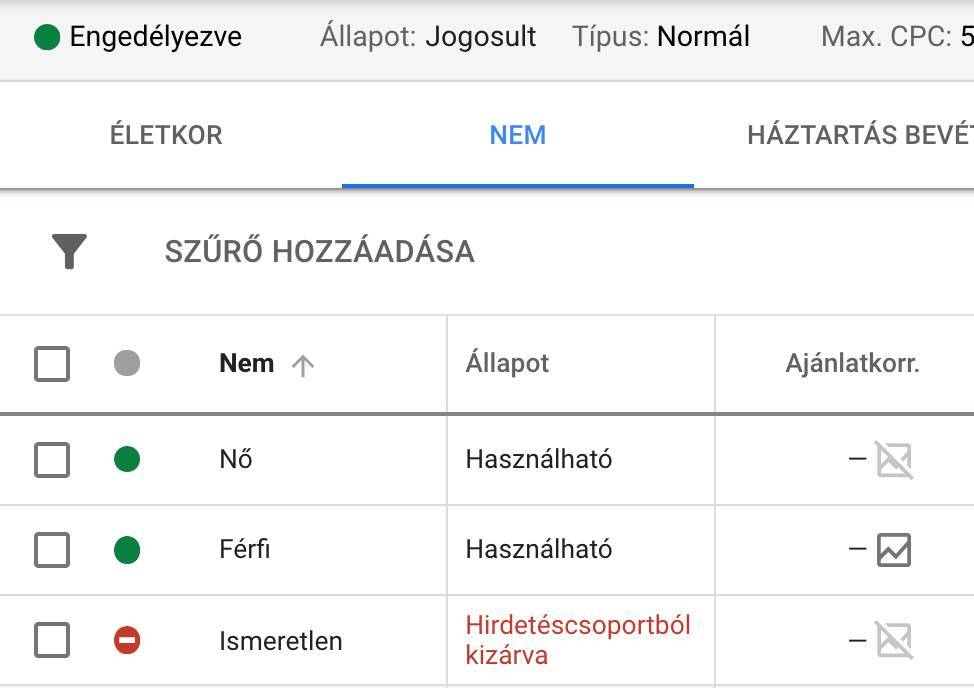Click the green status dot for Nő
Viewport: 974px width, 688px height.
click(127, 459)
